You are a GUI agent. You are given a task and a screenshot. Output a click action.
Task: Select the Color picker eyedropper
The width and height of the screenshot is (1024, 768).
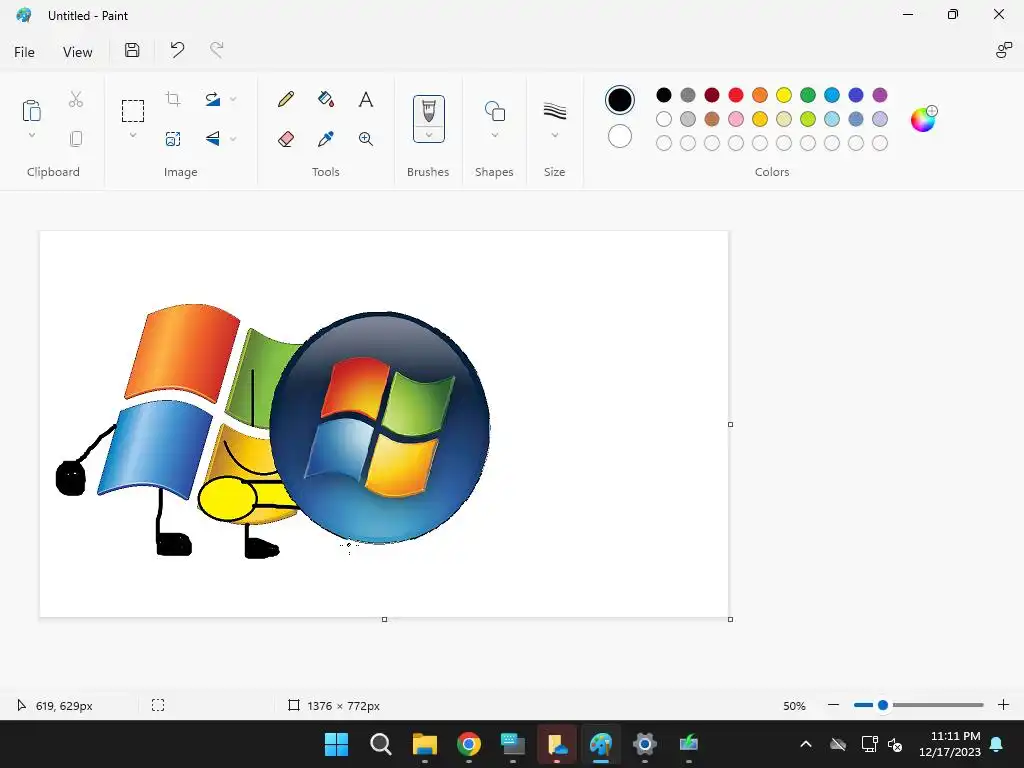coord(326,138)
